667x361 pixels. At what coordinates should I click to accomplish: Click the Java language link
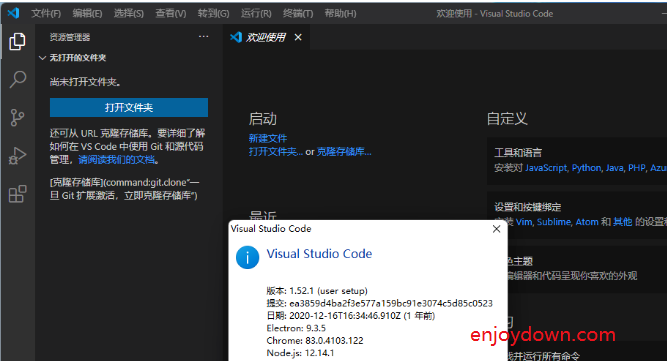coord(614,168)
